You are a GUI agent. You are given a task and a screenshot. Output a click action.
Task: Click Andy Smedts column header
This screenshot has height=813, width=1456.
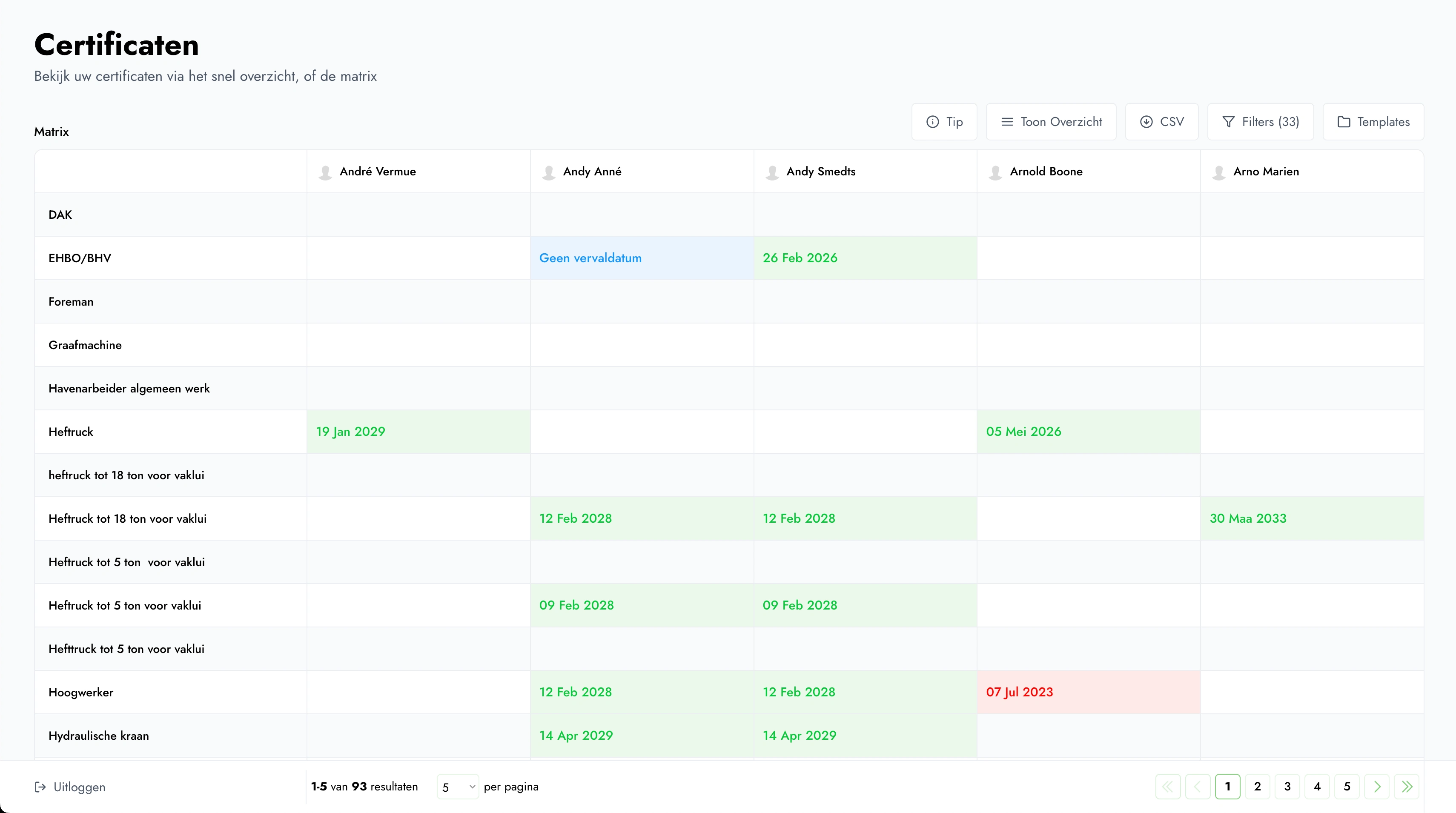pyautogui.click(x=821, y=171)
